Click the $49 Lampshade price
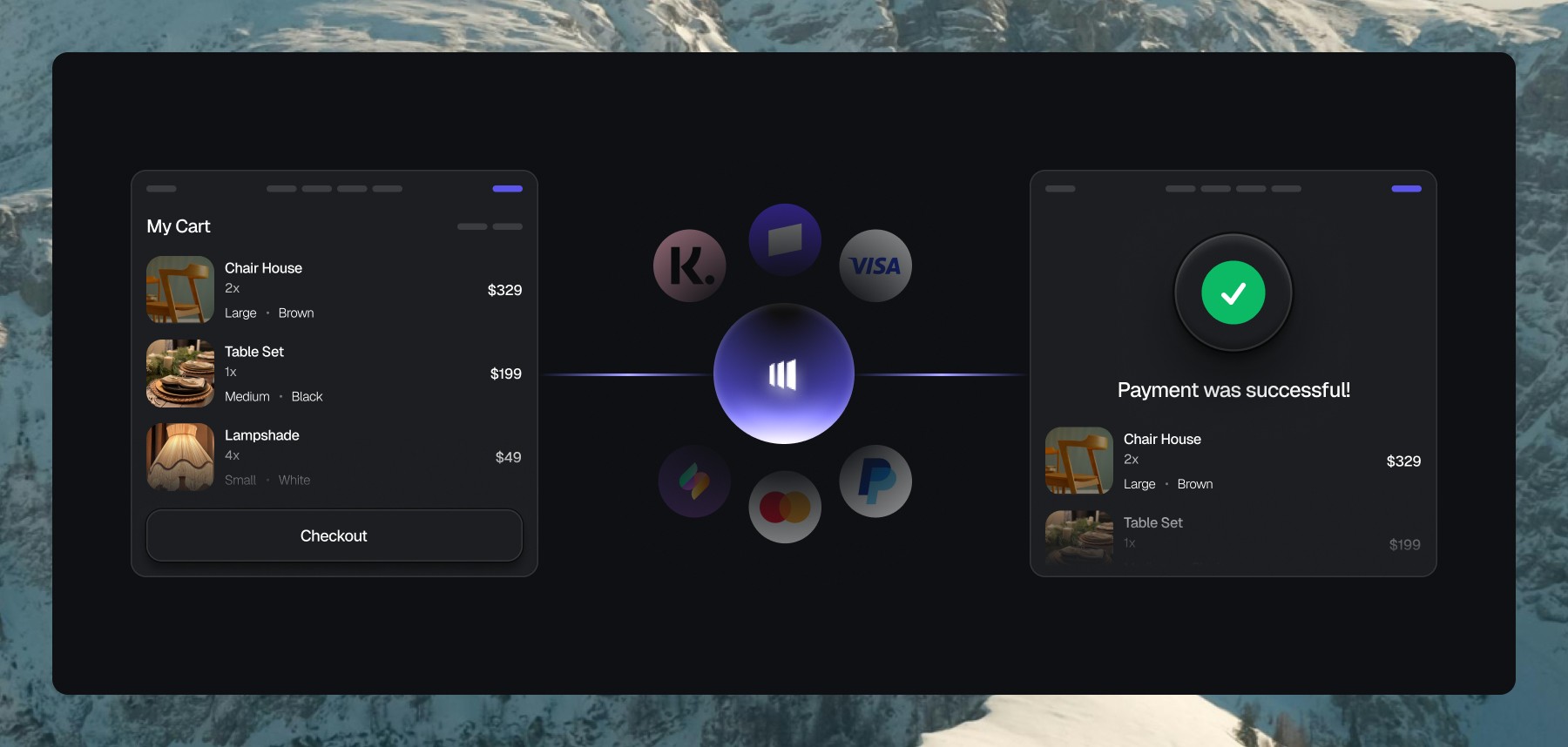This screenshot has height=747, width=1568. [508, 457]
